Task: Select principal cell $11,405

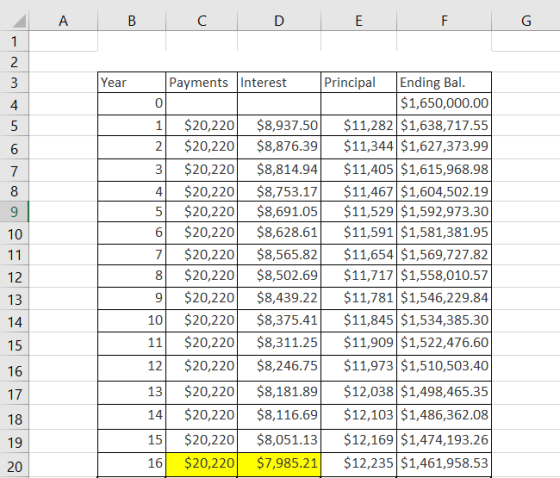Action: coord(359,170)
